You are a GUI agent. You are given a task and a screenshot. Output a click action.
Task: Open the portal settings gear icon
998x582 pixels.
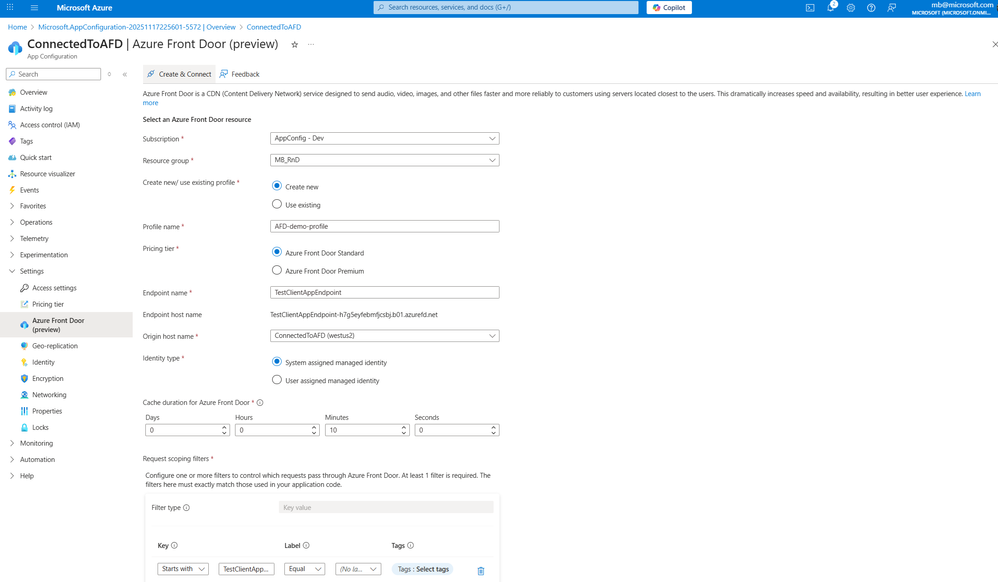coord(851,8)
